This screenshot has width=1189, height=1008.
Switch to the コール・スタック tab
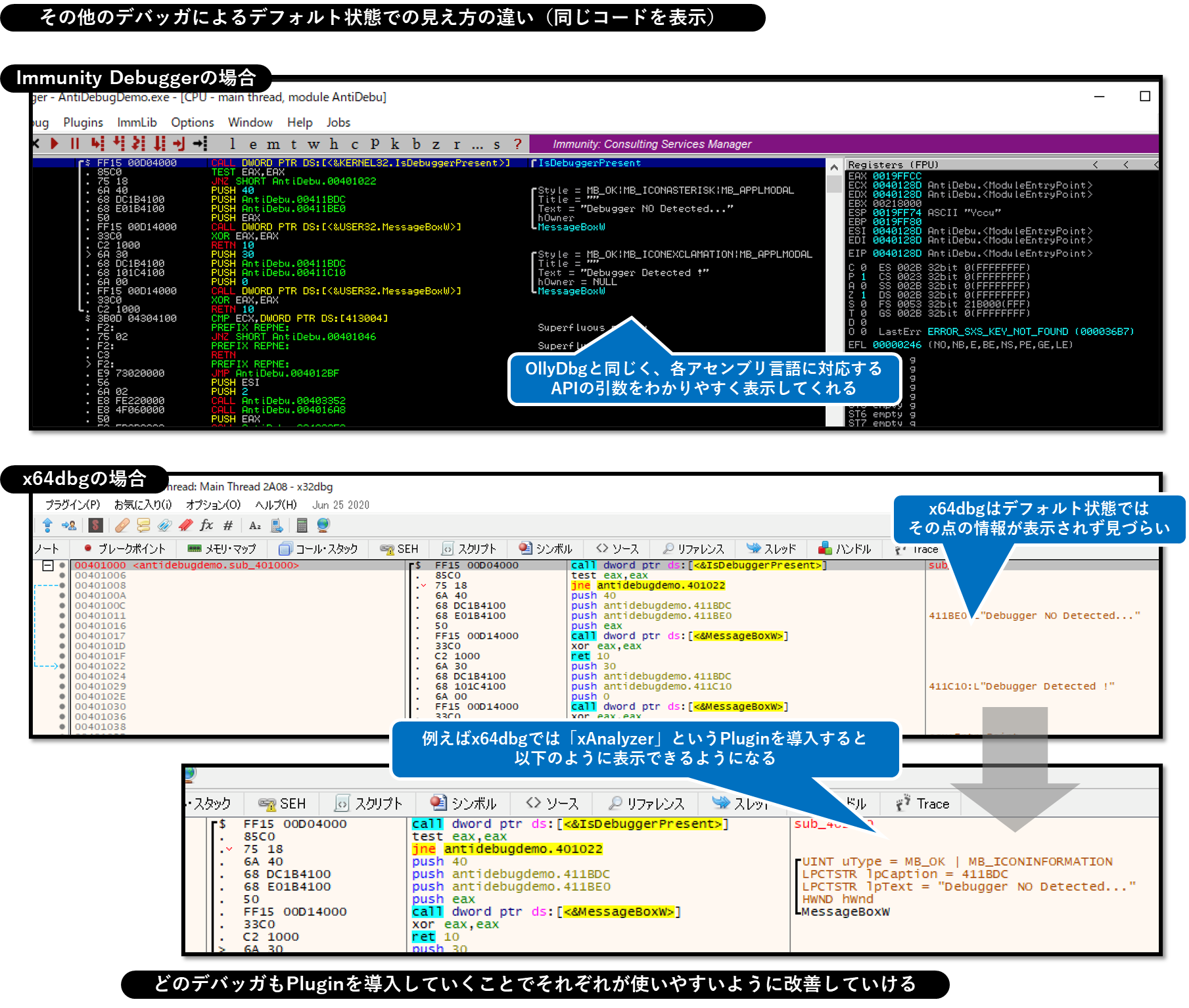318,549
